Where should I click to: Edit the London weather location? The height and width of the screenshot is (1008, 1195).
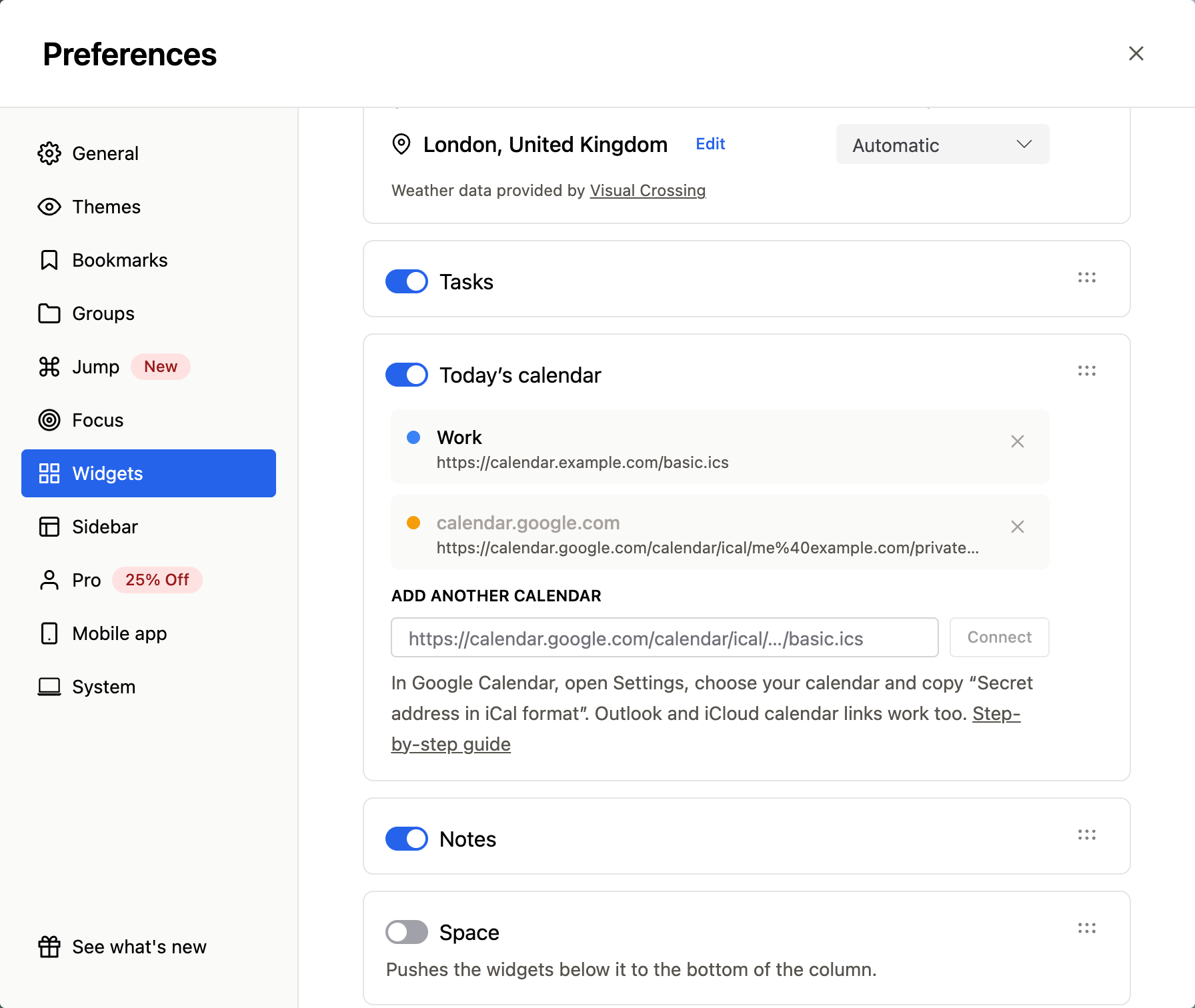[710, 144]
